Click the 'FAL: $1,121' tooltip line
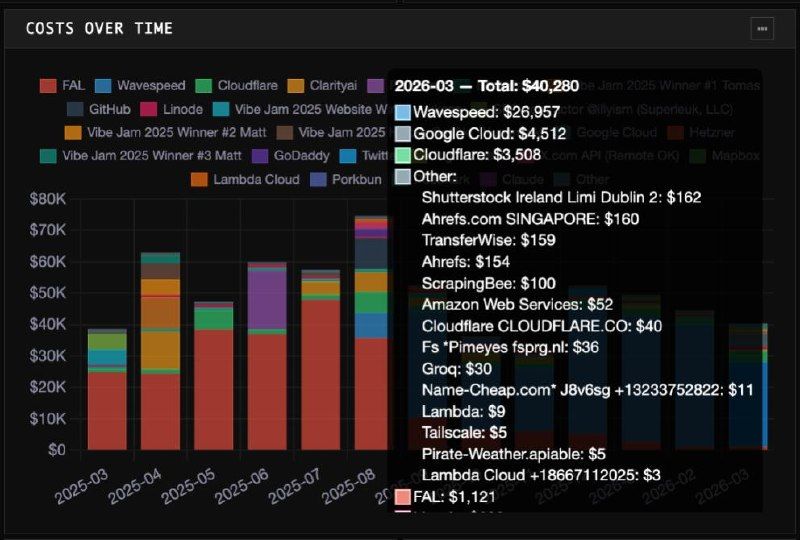Viewport: 800px width, 540px height. coord(454,497)
